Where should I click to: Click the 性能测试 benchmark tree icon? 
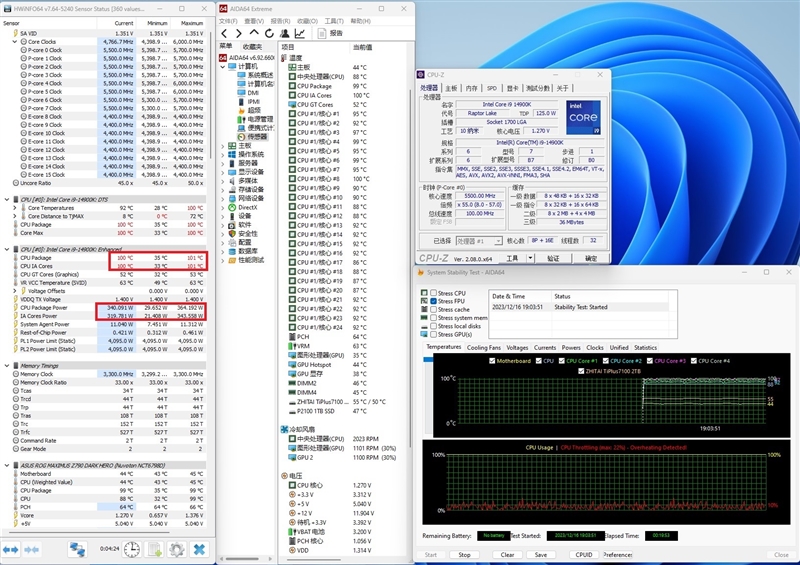click(232, 260)
